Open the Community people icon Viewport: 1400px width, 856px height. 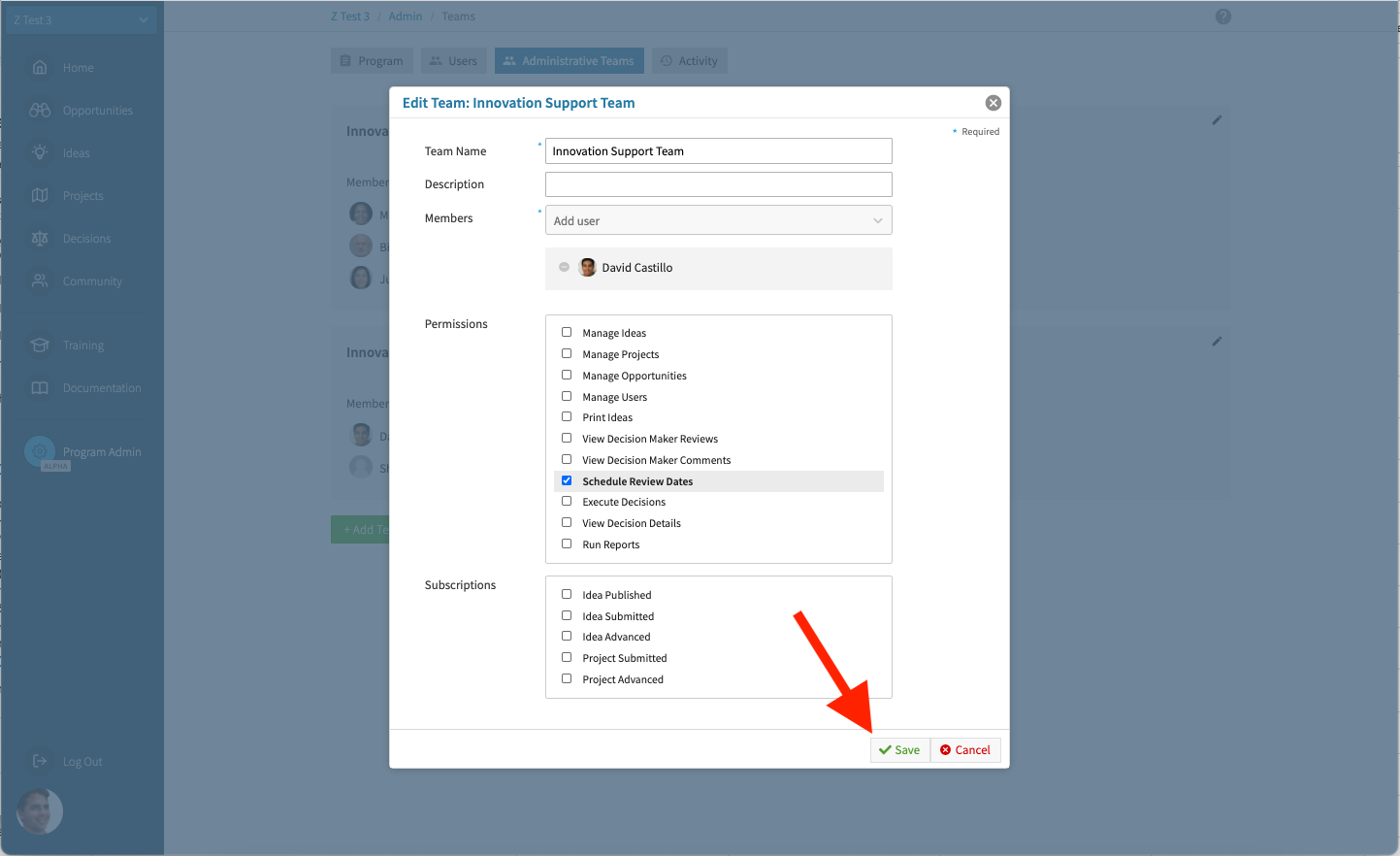[40, 280]
